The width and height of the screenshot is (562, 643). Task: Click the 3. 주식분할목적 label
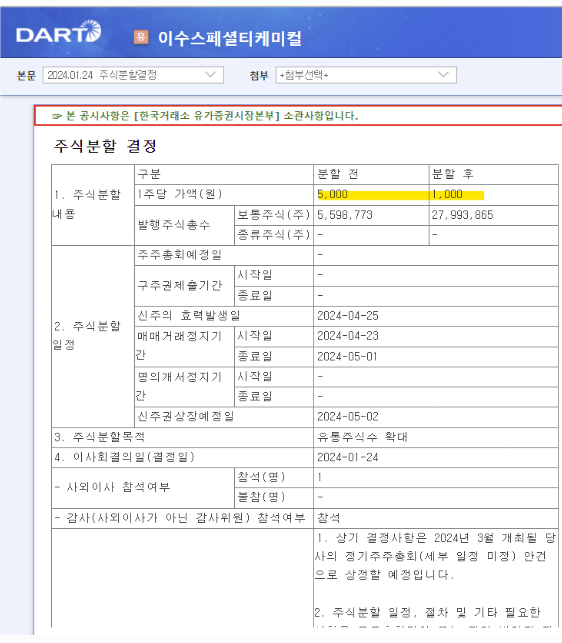(x=100, y=437)
